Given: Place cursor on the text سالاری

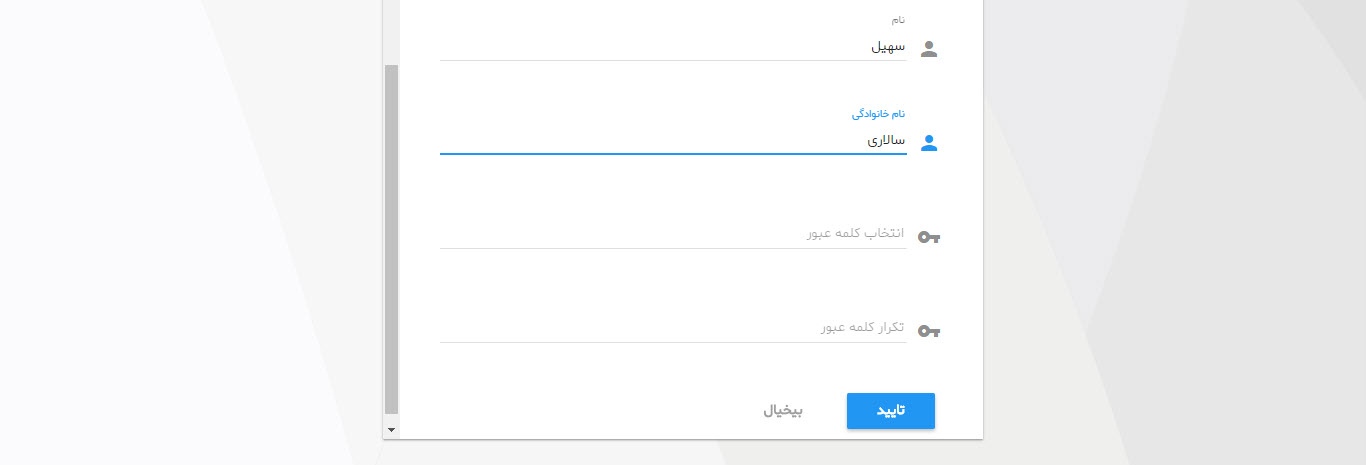Looking at the screenshot, I should (x=886, y=141).
